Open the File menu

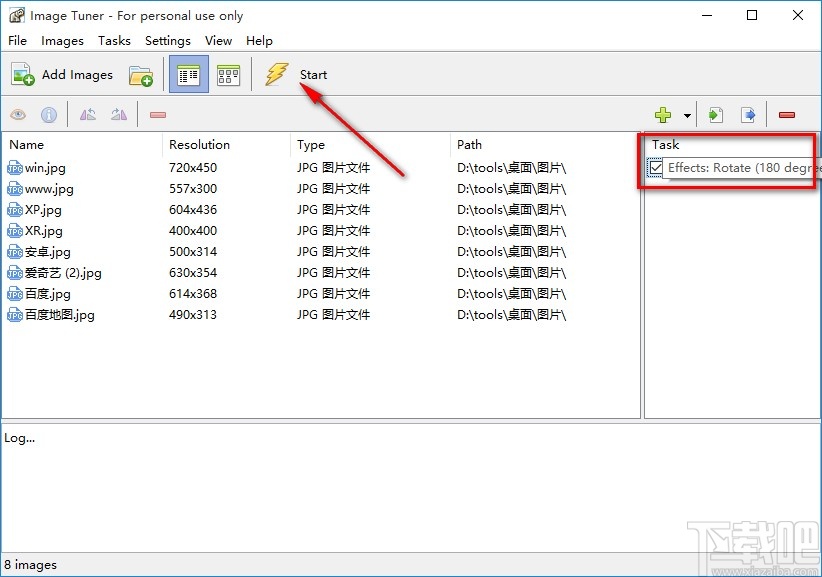17,40
